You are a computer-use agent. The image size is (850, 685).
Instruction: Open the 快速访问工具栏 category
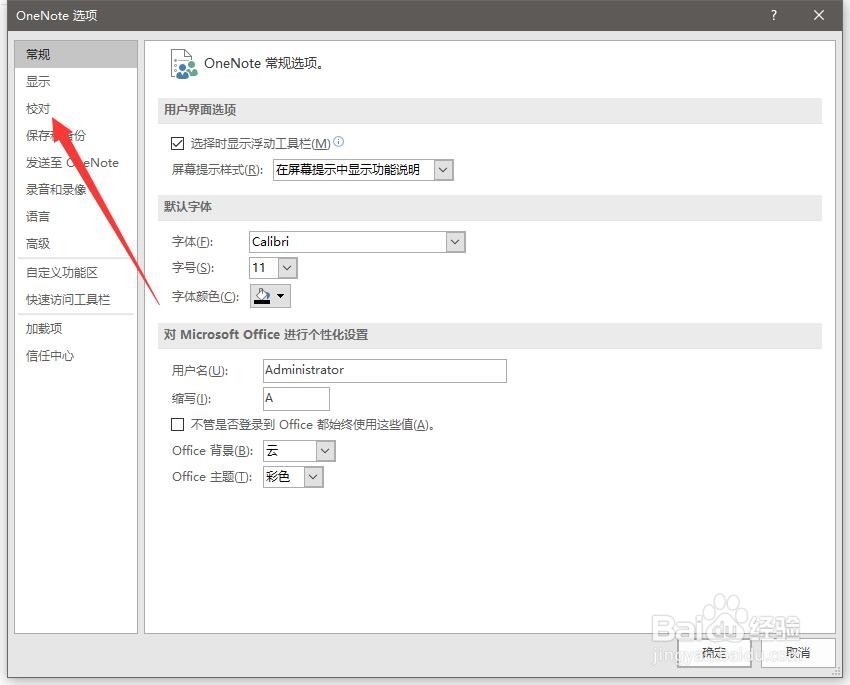point(76,299)
